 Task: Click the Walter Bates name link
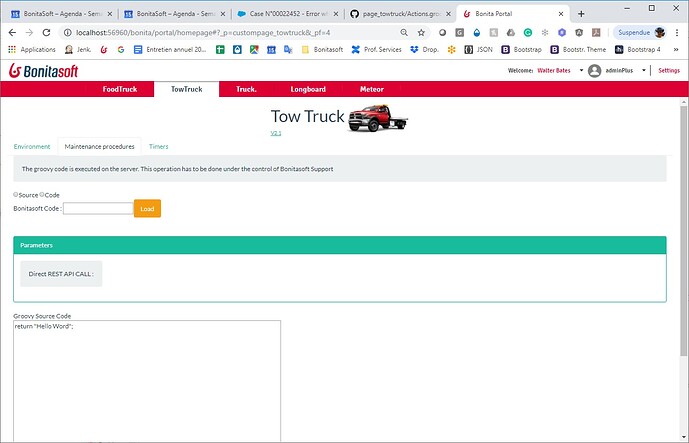point(554,70)
